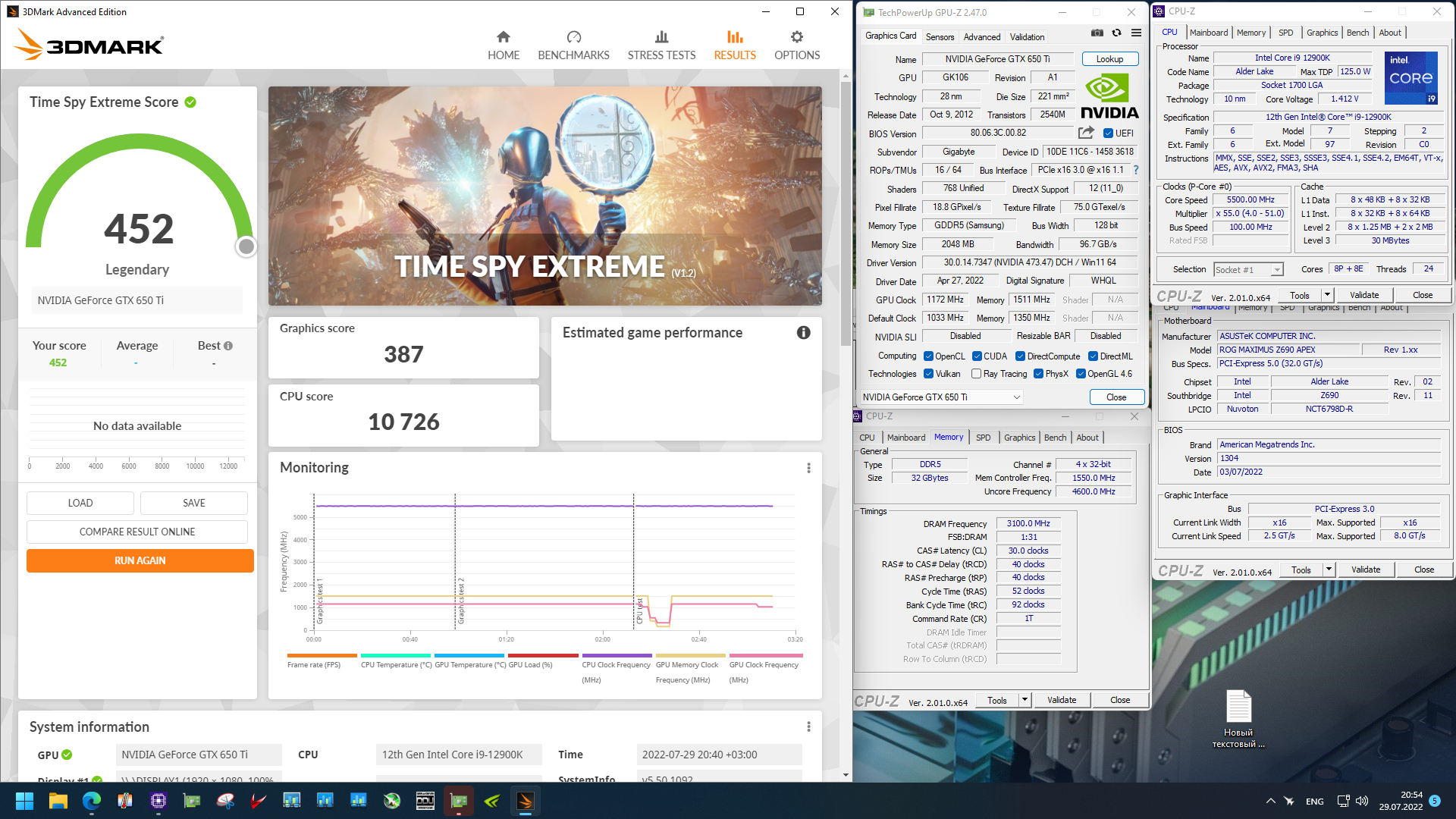Click the Bus Interface question mark in GPU-Z
The width and height of the screenshot is (1456, 819).
click(x=1136, y=171)
